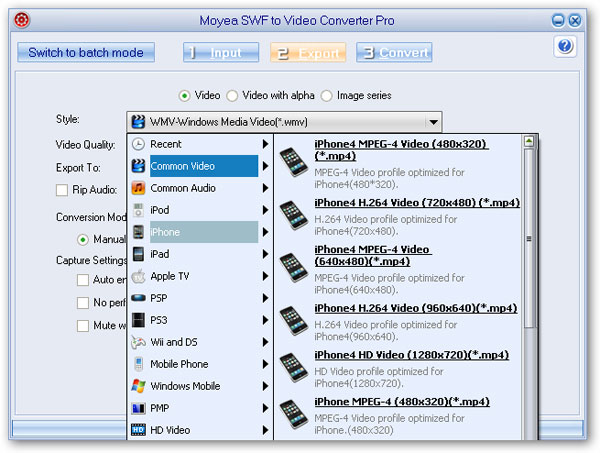Expand the Apple TV submenu arrow

click(265, 276)
